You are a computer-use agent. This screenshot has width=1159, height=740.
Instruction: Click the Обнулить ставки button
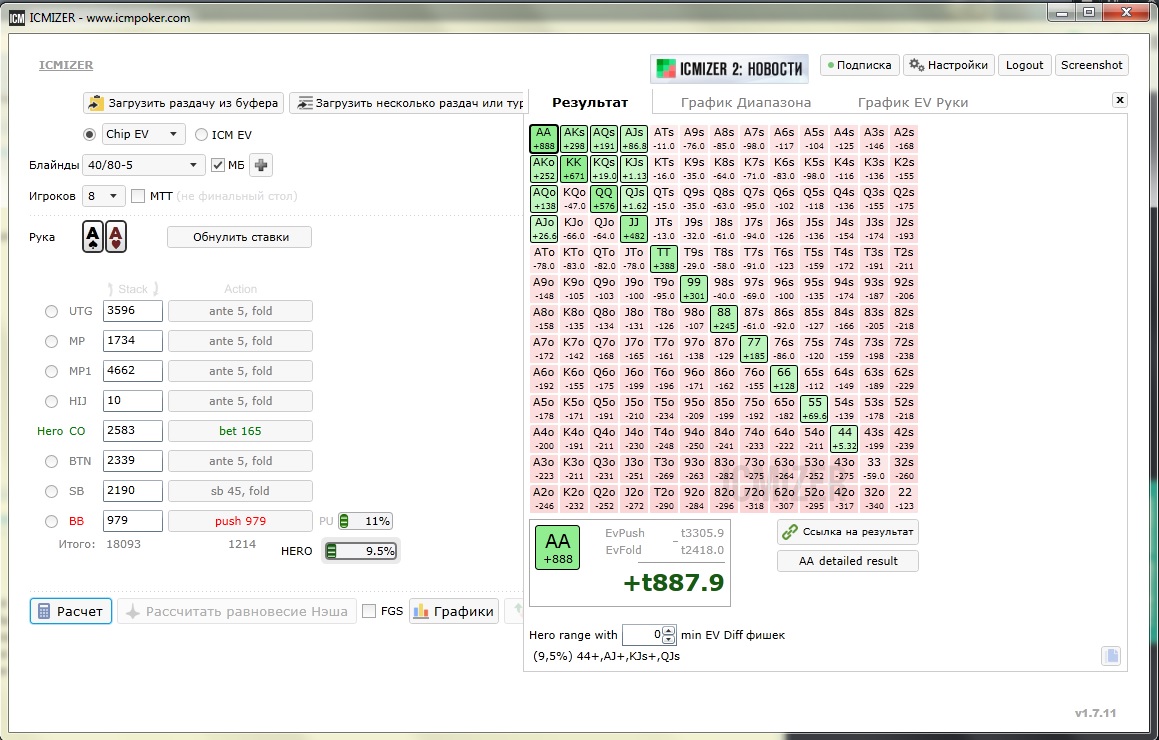tap(239, 237)
